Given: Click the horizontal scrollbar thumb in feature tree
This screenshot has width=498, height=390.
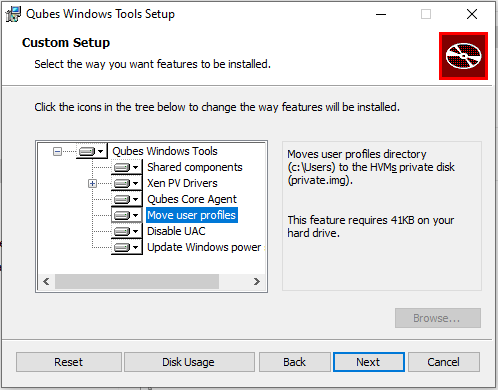Looking at the screenshot, I should (137, 282).
